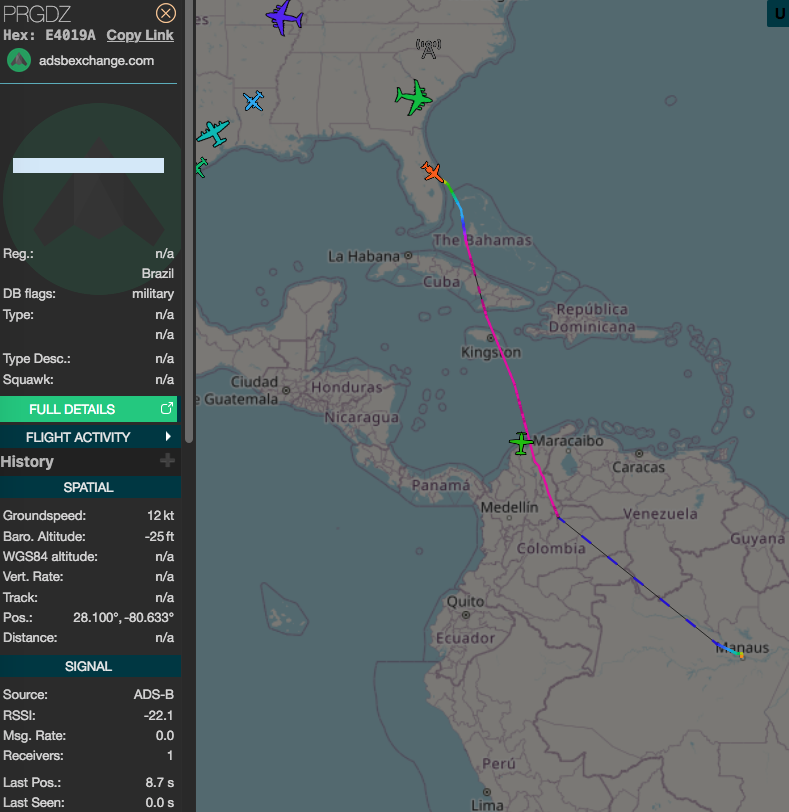
Task: Click the Brazil country text
Action: click(x=158, y=273)
